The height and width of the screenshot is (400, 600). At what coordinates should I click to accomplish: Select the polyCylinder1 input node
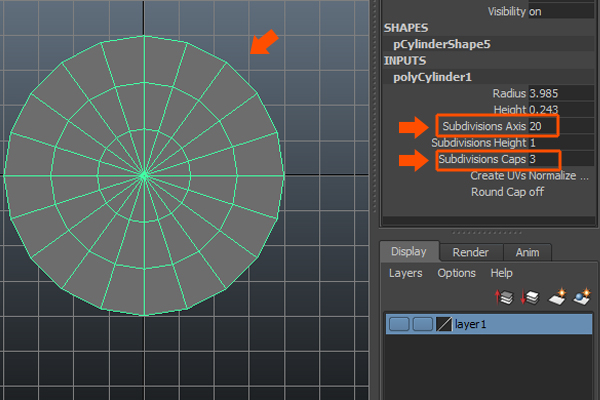point(433,77)
